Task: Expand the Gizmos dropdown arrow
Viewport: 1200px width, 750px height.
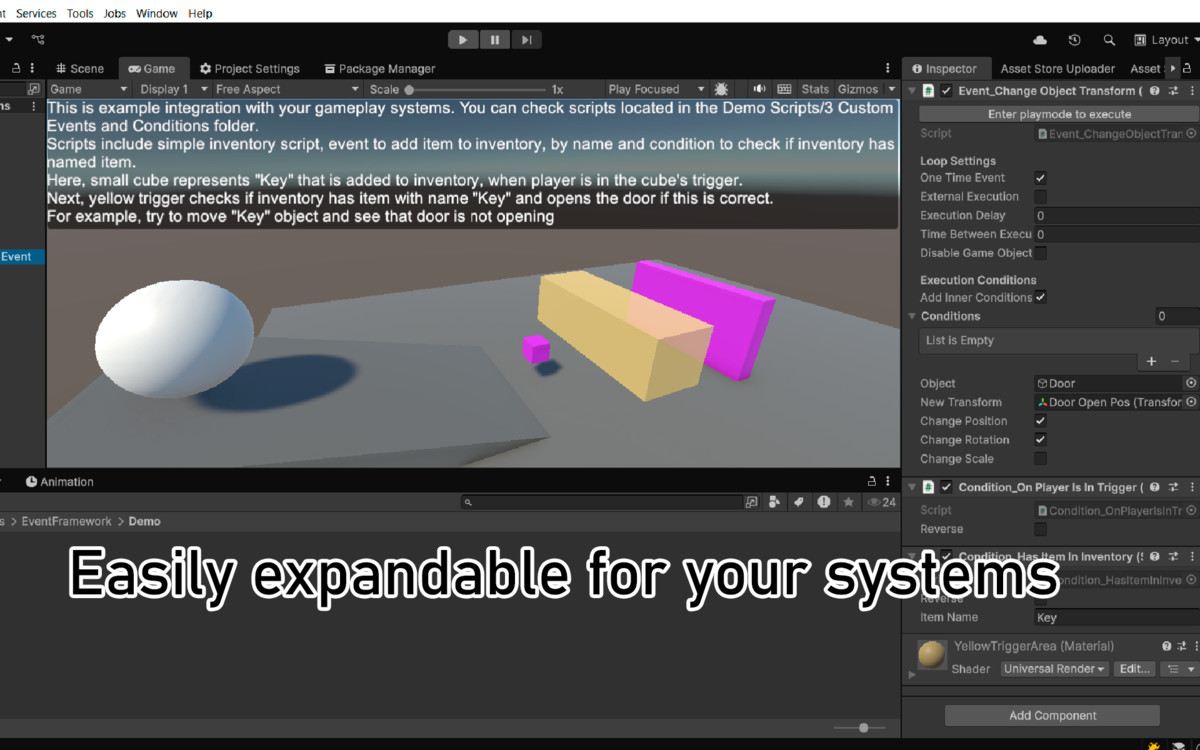Action: (x=891, y=89)
